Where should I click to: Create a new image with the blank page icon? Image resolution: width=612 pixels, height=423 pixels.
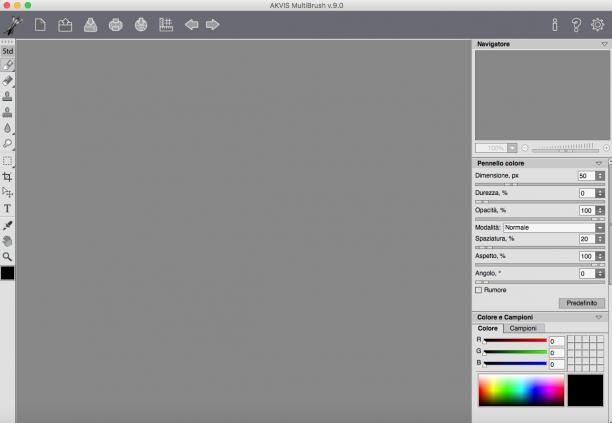pyautogui.click(x=40, y=25)
